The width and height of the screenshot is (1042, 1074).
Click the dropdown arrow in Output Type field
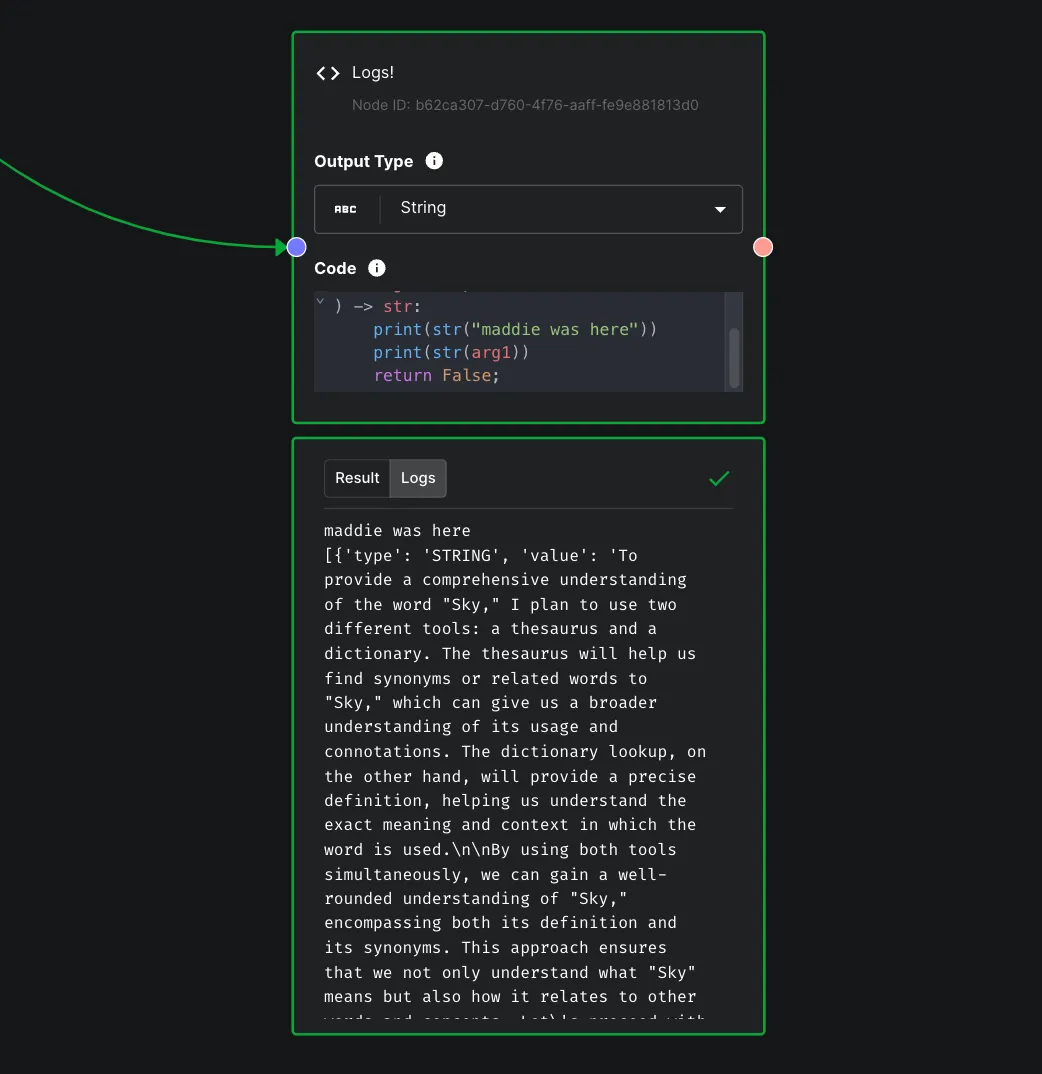pyautogui.click(x=720, y=210)
